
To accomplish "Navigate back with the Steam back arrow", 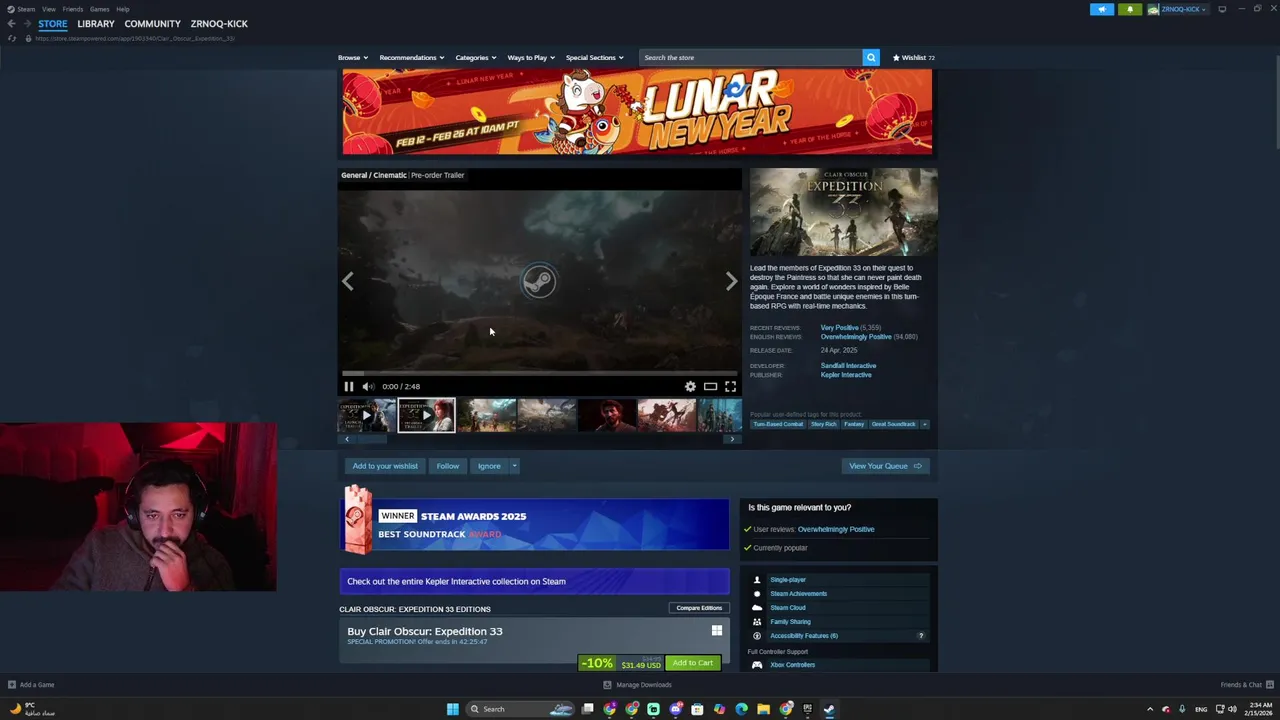I will [x=11, y=24].
